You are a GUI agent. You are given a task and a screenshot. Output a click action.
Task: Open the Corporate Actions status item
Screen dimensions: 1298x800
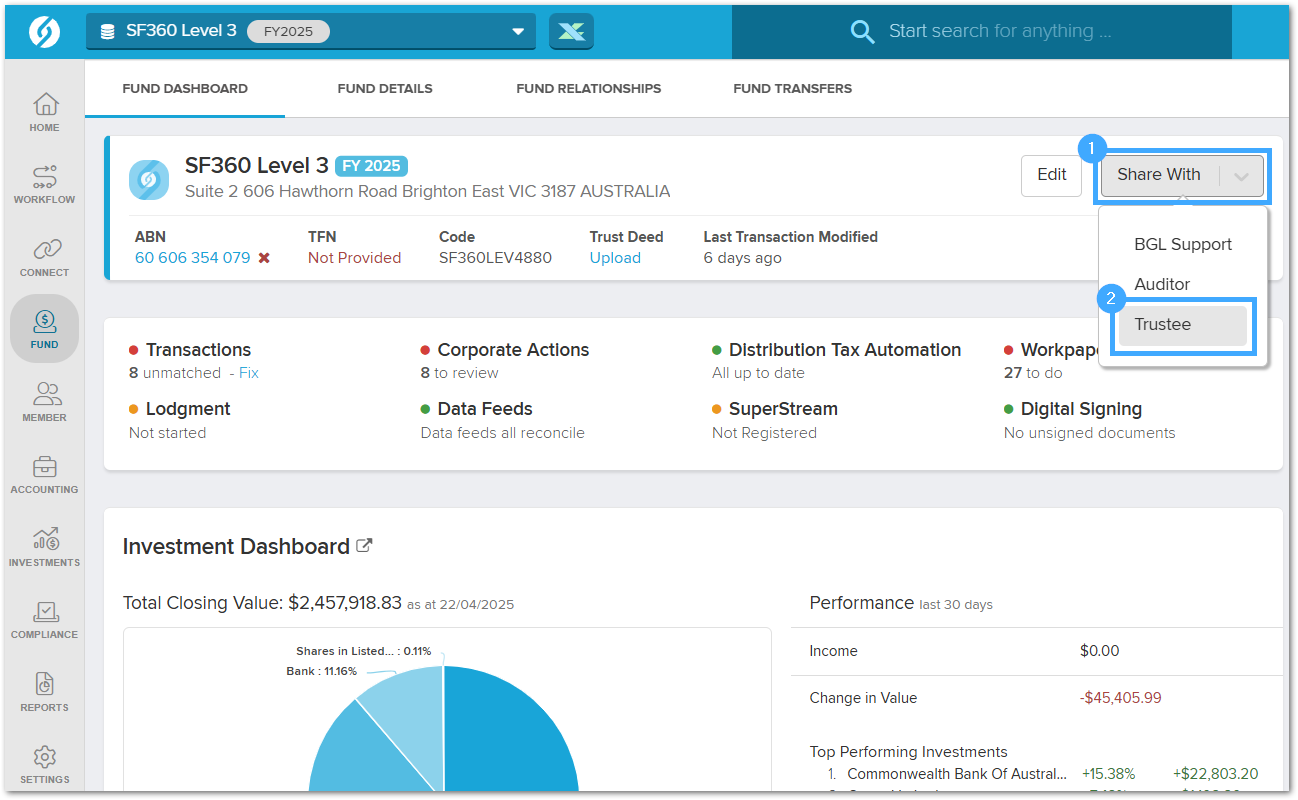coord(513,350)
